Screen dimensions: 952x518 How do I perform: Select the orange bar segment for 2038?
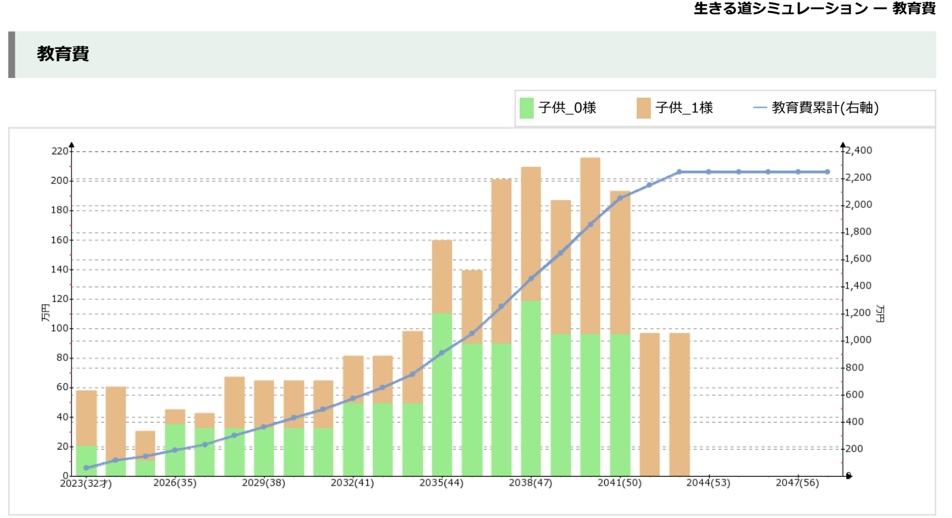pyautogui.click(x=531, y=233)
